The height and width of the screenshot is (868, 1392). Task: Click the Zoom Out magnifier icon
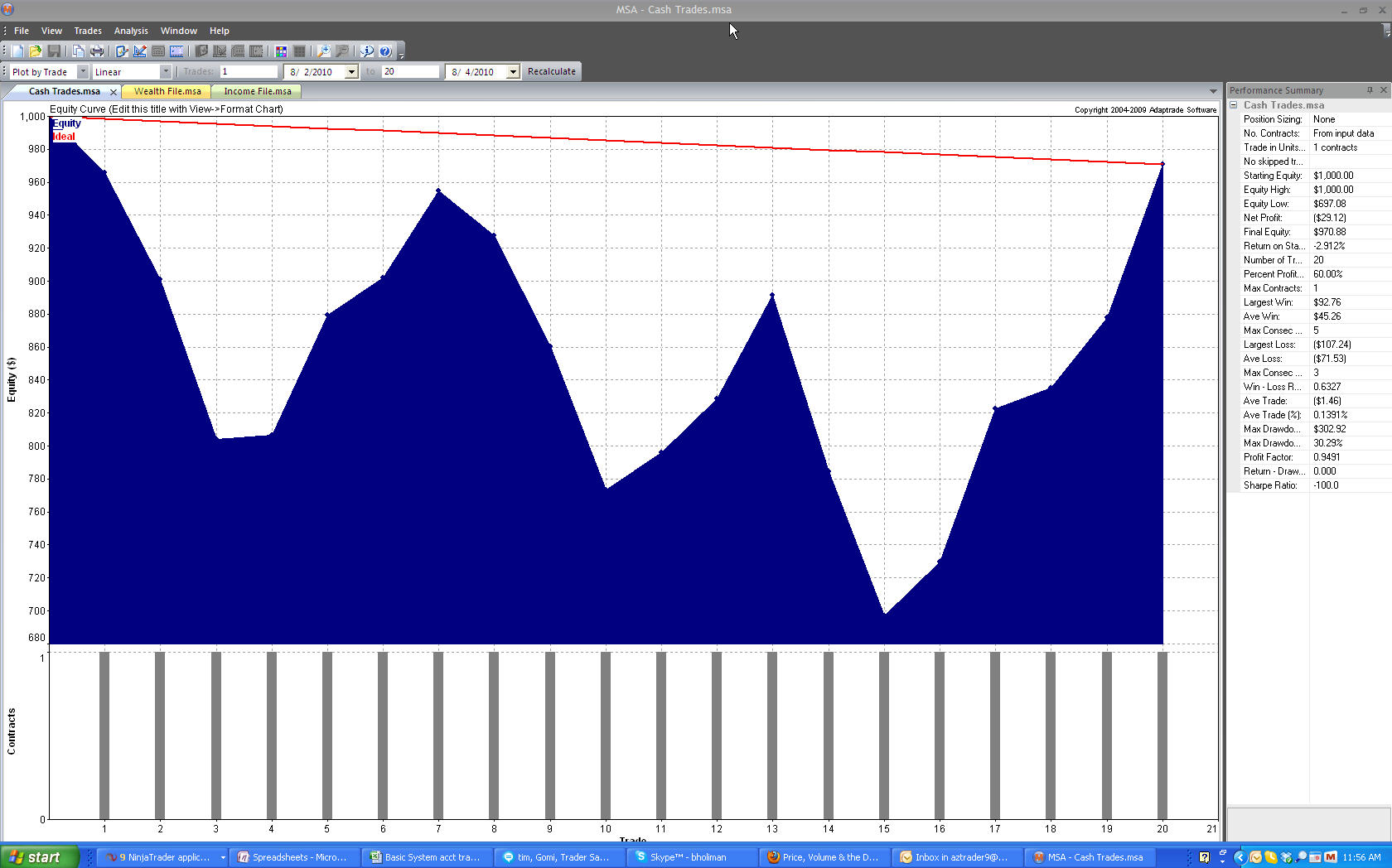pos(342,51)
